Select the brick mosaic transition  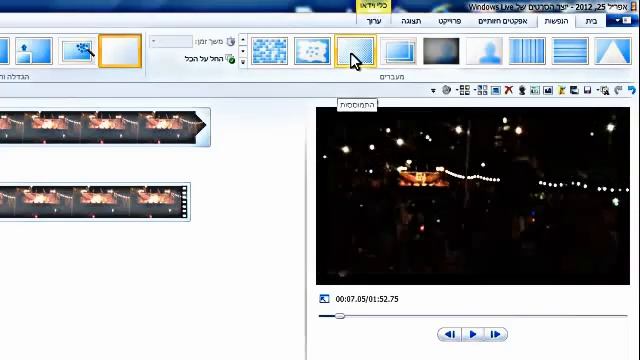[x=269, y=51]
